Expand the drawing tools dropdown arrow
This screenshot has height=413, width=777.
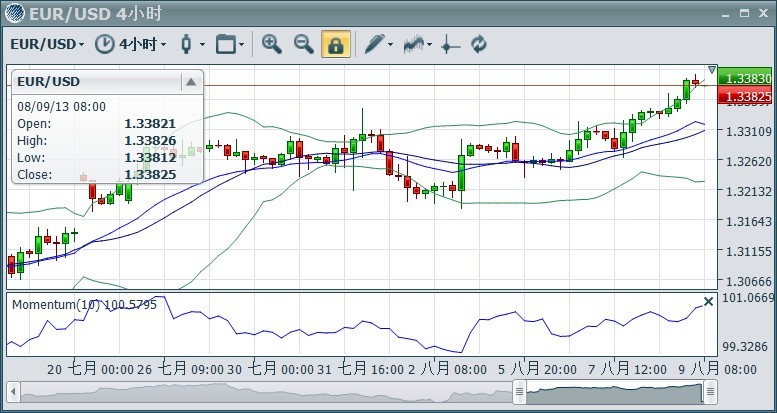point(390,45)
